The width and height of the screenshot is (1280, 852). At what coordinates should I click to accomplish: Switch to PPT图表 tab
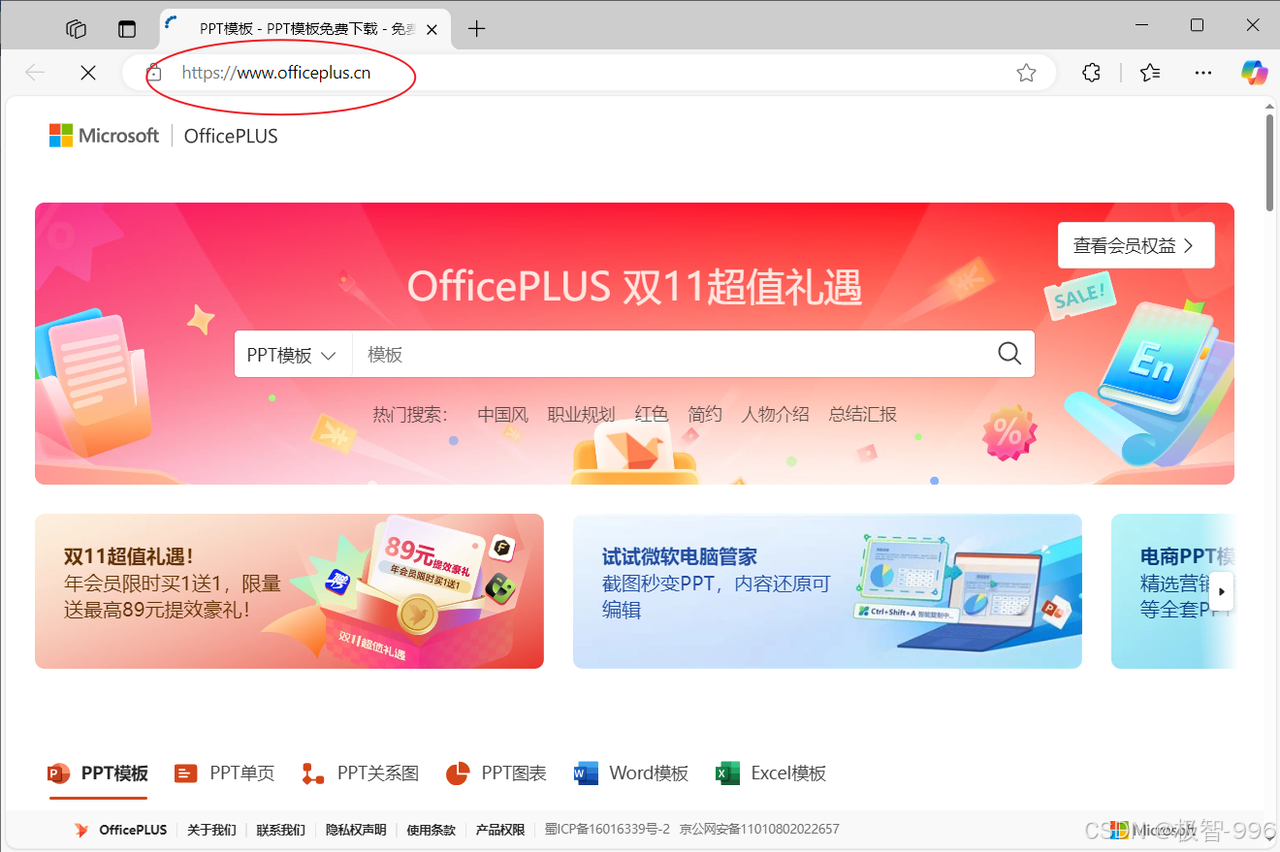pos(496,773)
